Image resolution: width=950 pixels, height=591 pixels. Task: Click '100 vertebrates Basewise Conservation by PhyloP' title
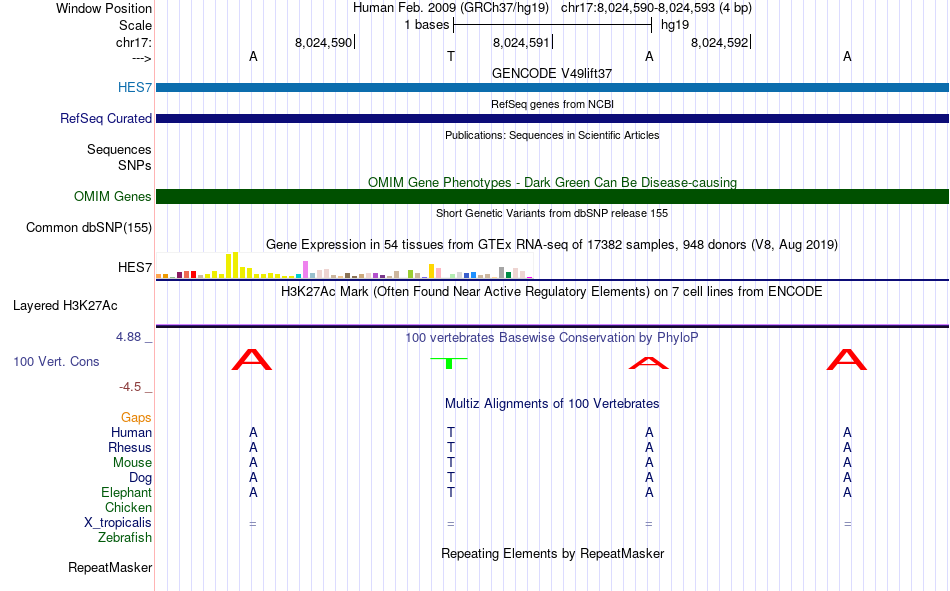(552, 338)
